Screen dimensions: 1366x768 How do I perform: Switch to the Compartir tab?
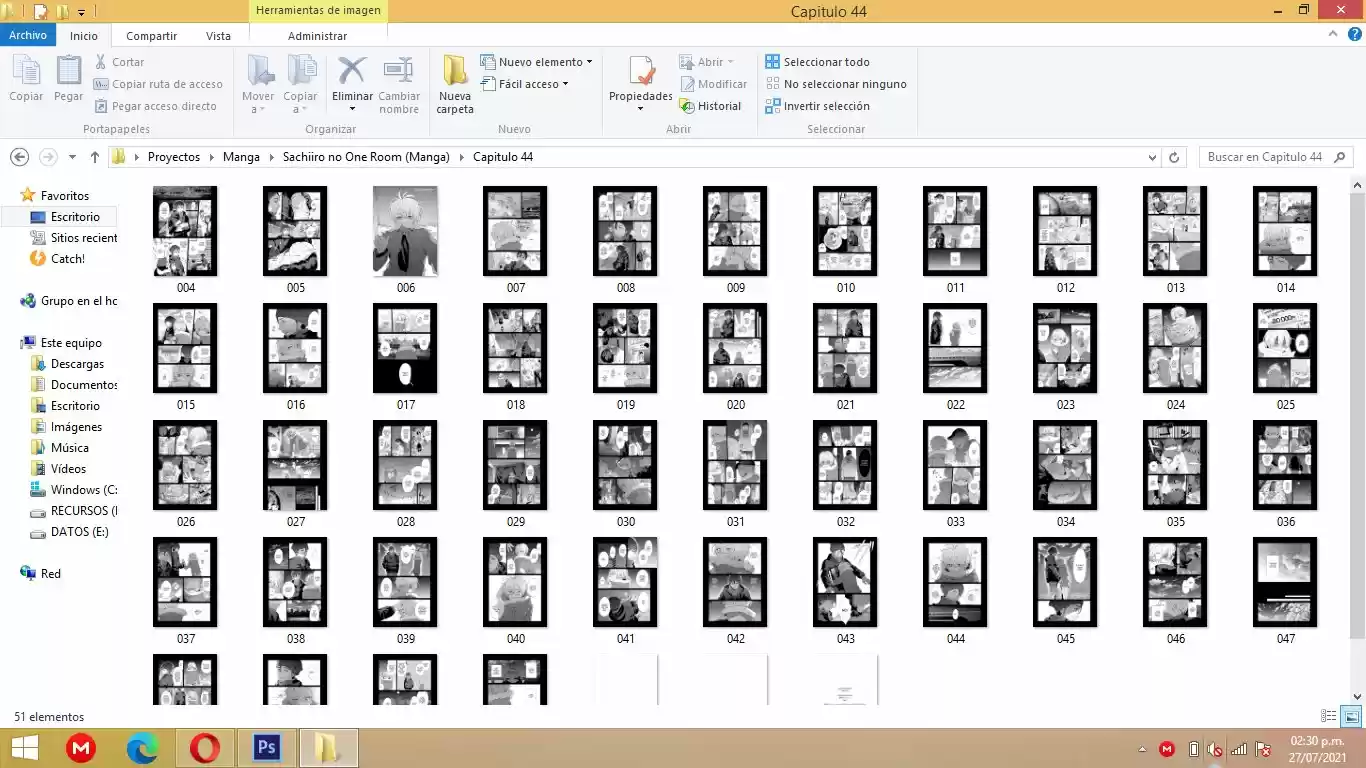151,36
